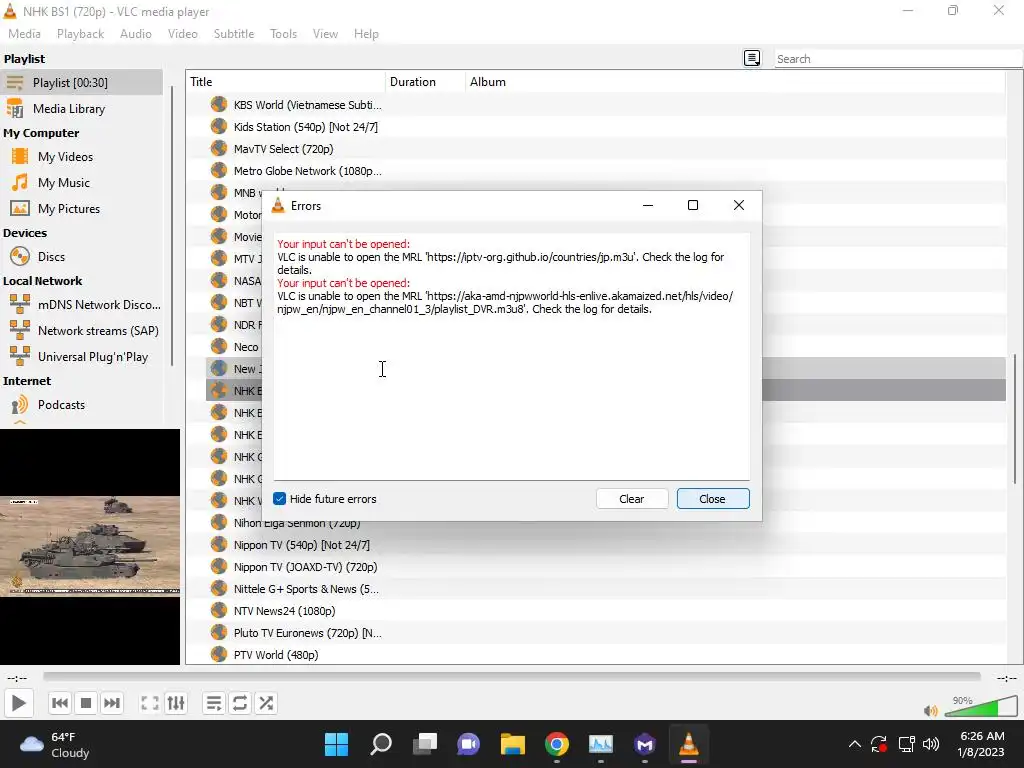
Task: Open Windows Start menu
Action: point(336,744)
